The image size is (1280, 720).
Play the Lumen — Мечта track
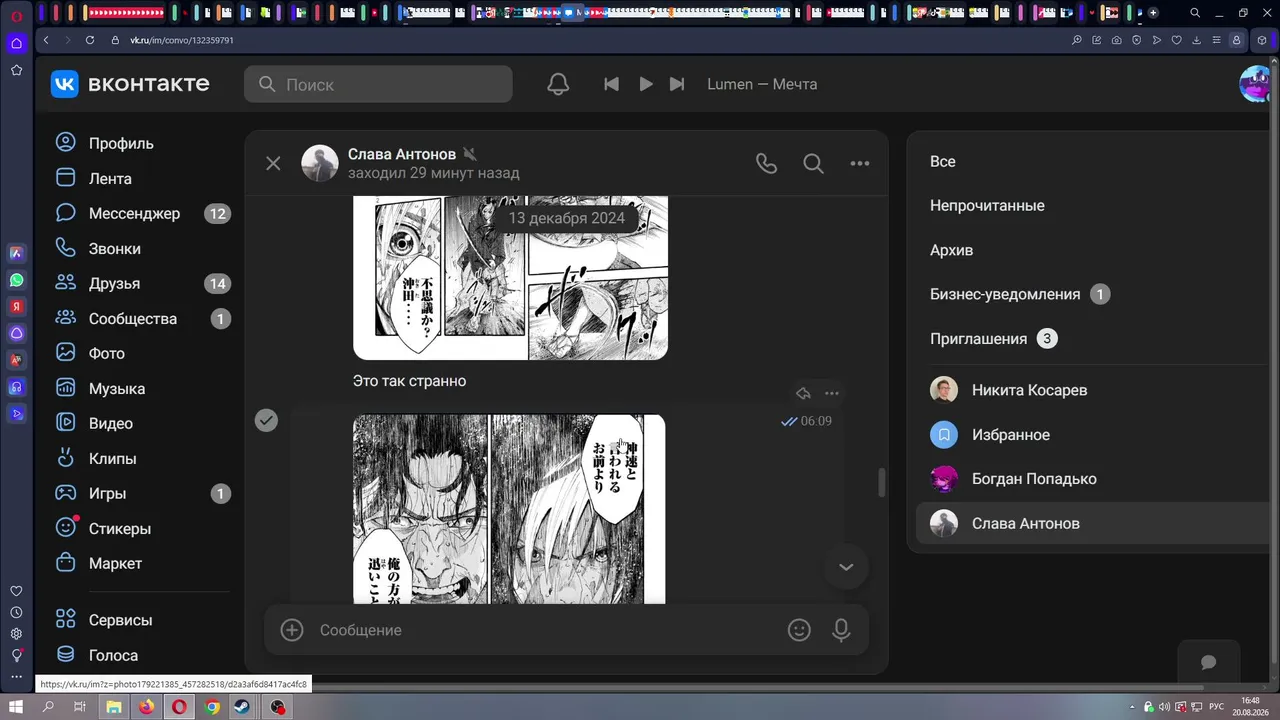tap(646, 84)
